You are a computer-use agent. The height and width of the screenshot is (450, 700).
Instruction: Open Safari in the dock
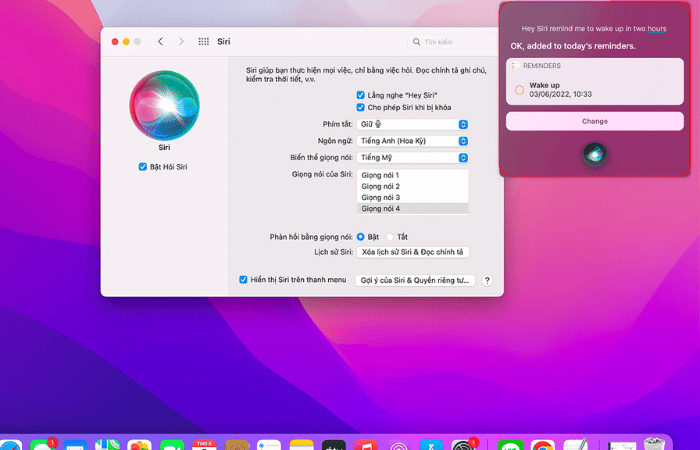[x=10, y=445]
